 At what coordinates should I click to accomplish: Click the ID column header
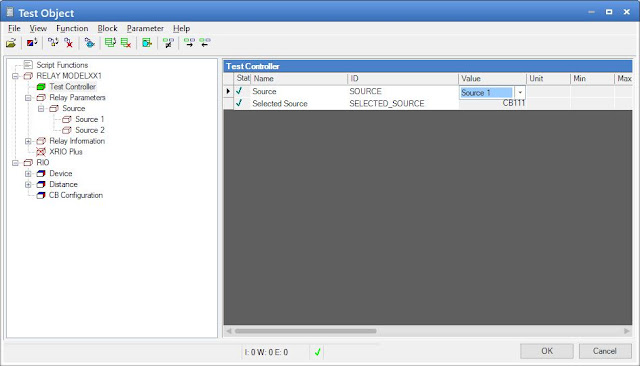coord(403,78)
